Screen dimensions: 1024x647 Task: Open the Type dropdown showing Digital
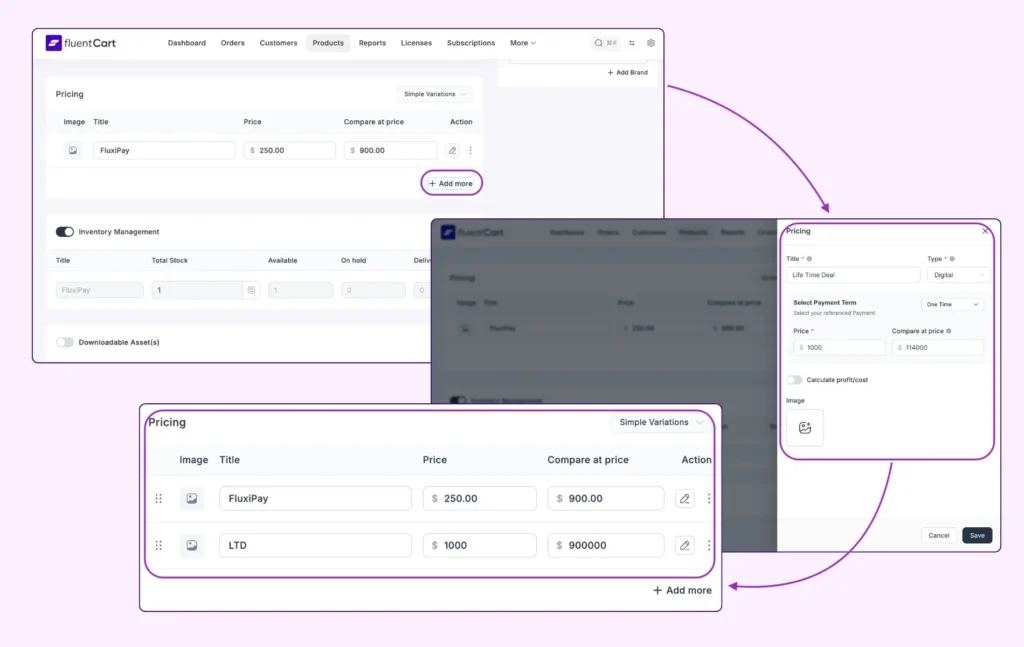[x=958, y=274]
